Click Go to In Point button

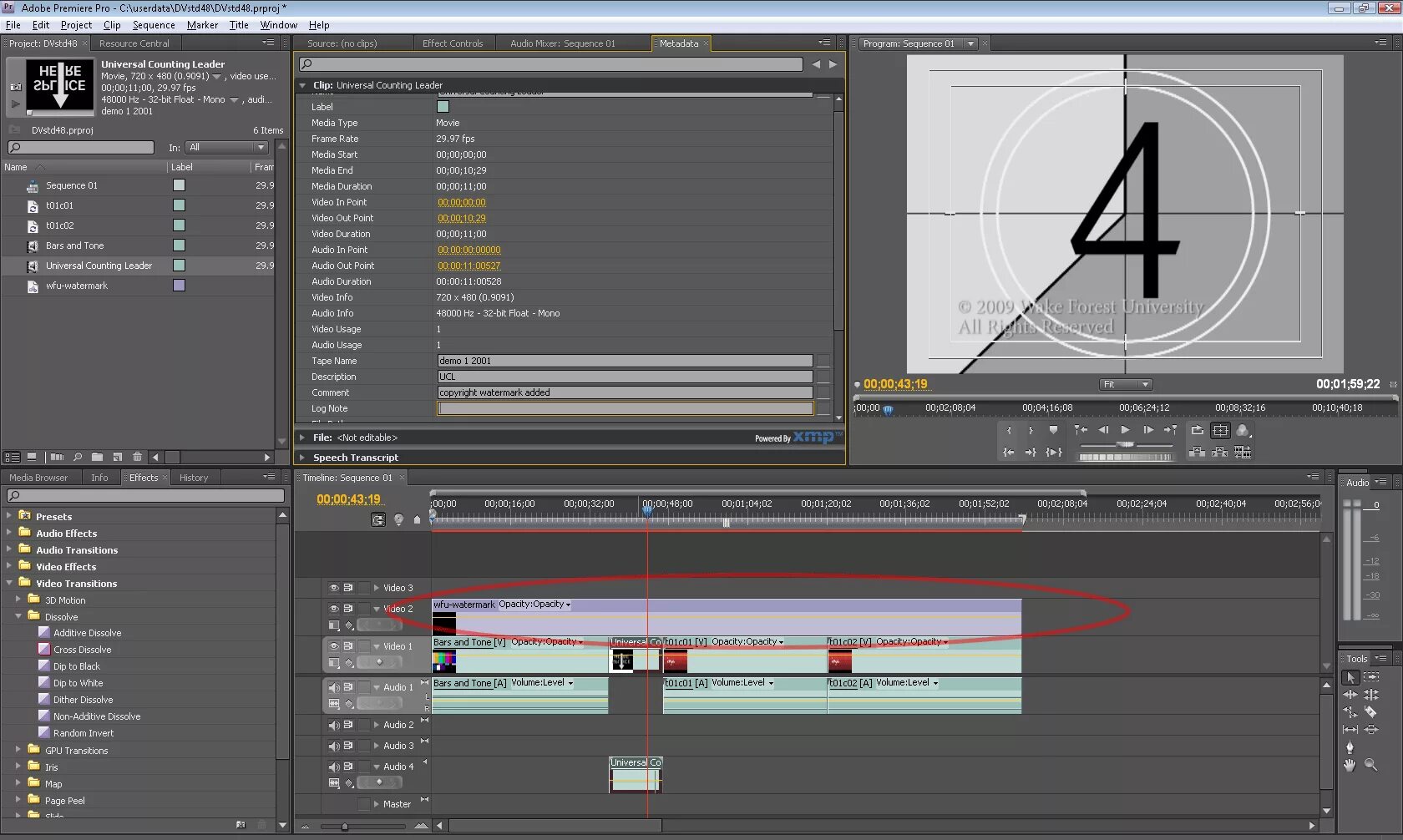tap(1009, 452)
